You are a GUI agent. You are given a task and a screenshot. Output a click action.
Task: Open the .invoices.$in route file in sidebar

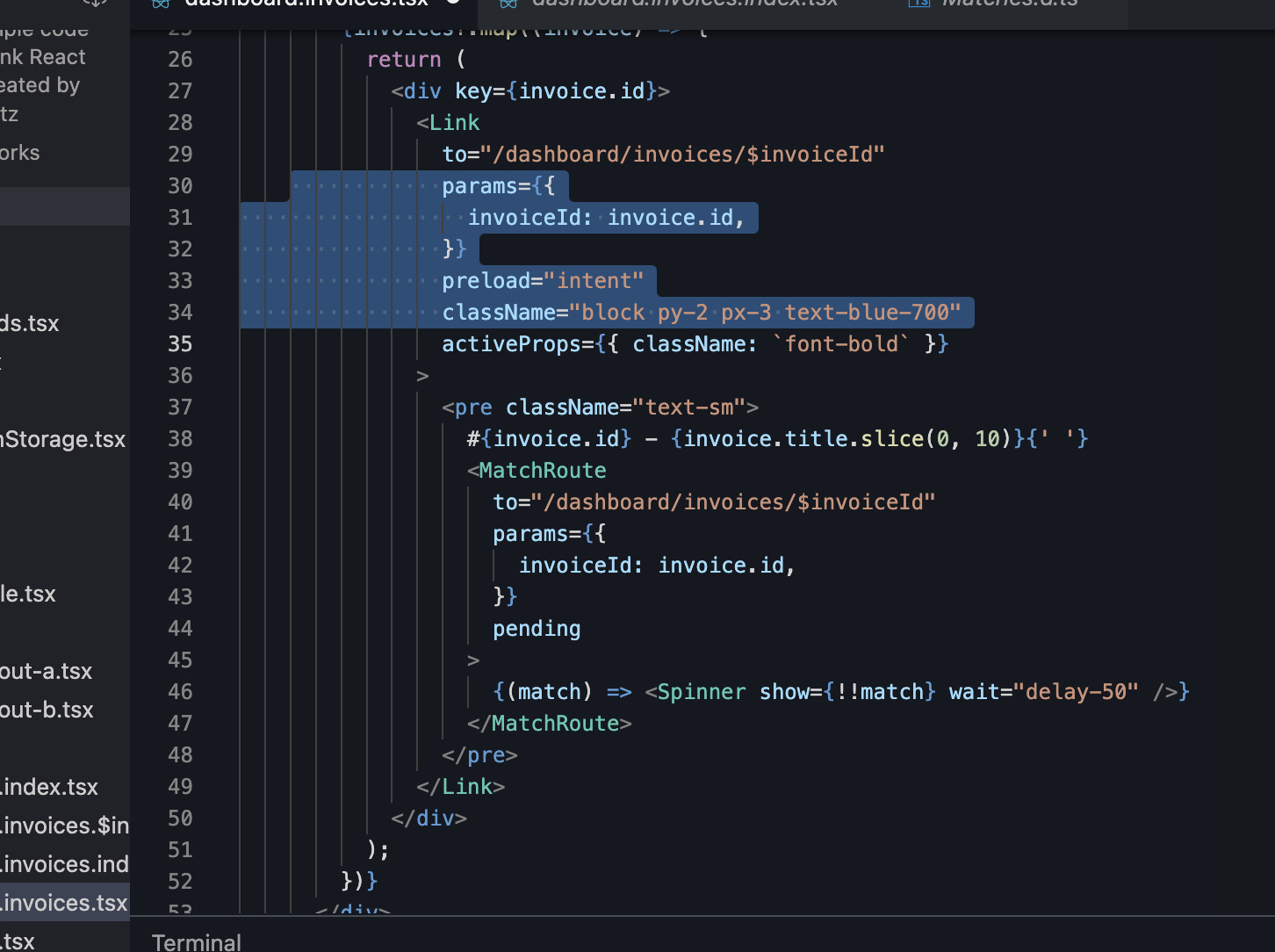coord(65,826)
